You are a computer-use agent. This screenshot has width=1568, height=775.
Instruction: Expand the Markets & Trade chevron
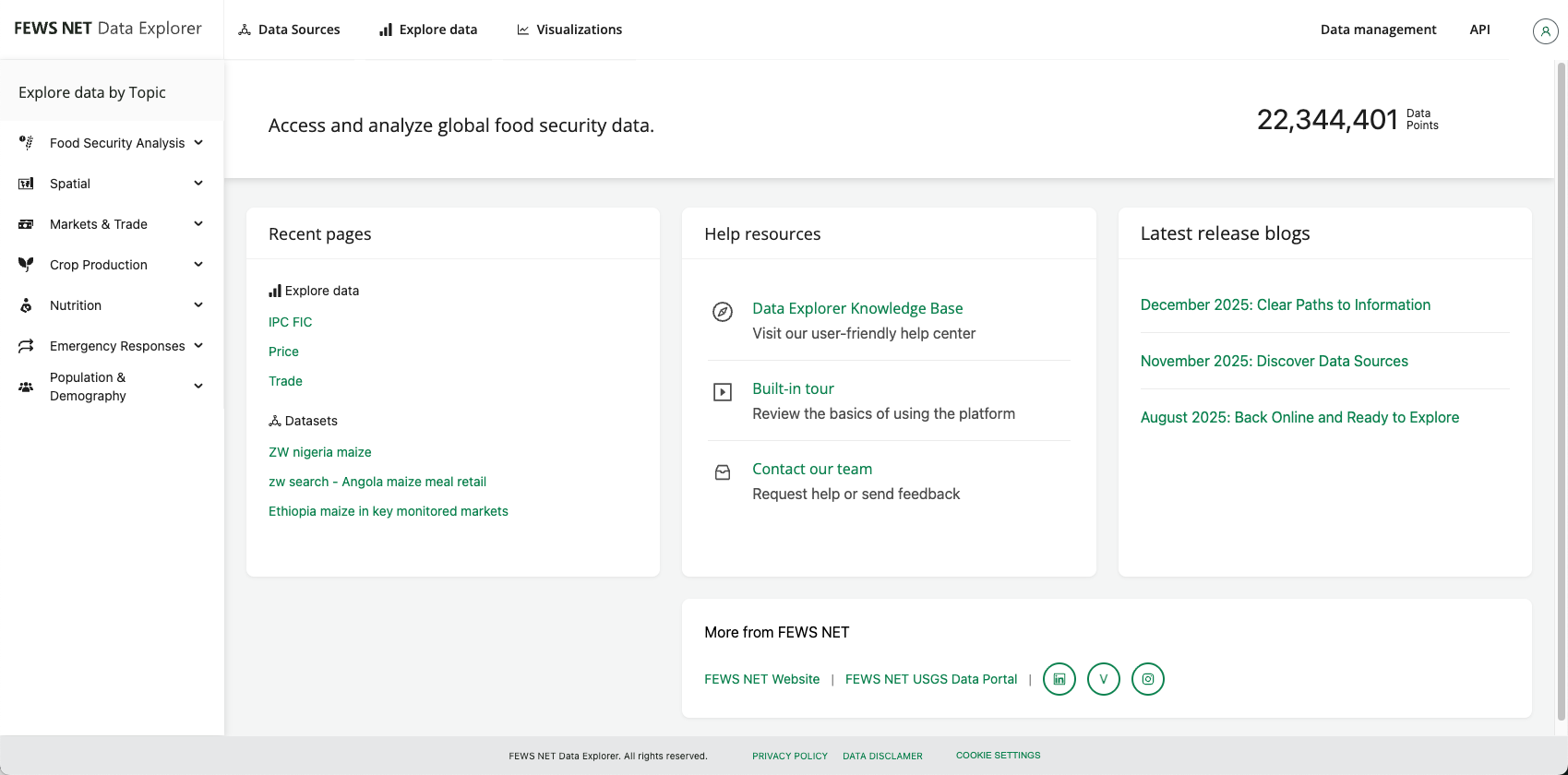tap(198, 224)
